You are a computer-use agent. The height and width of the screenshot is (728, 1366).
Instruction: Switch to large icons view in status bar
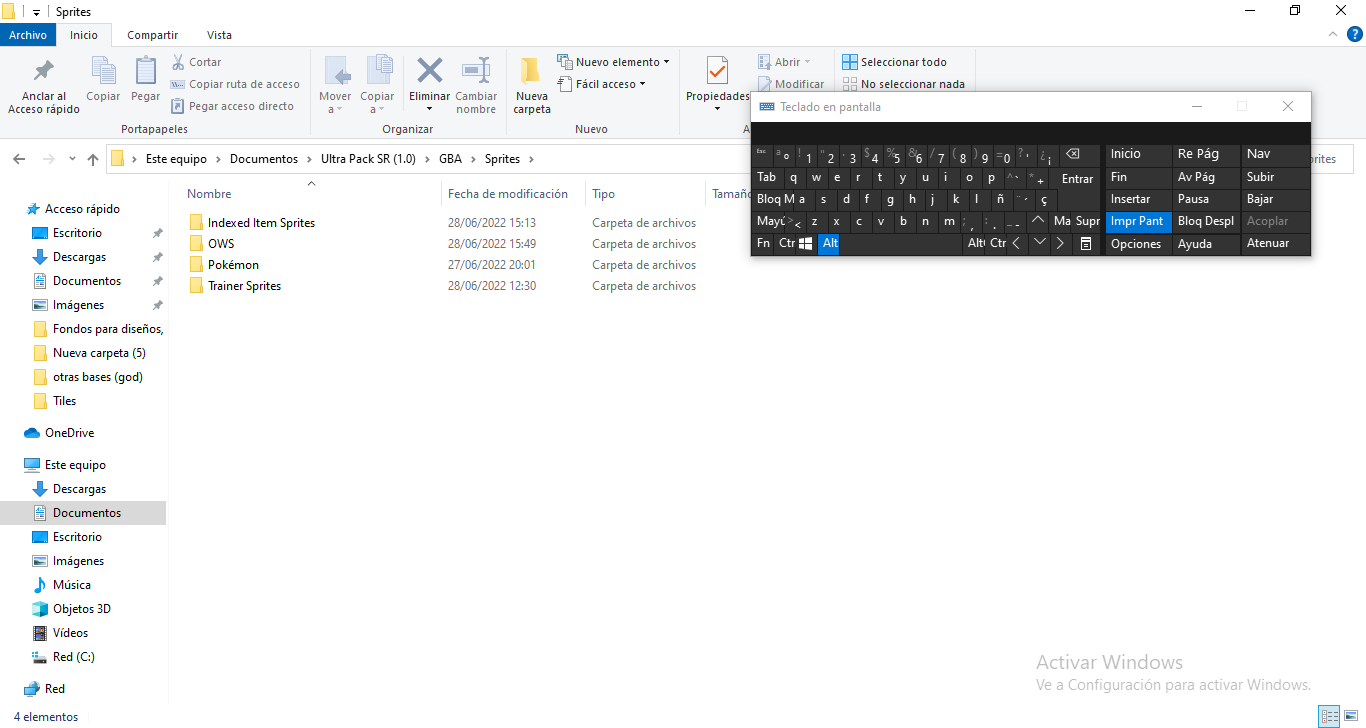click(x=1352, y=716)
